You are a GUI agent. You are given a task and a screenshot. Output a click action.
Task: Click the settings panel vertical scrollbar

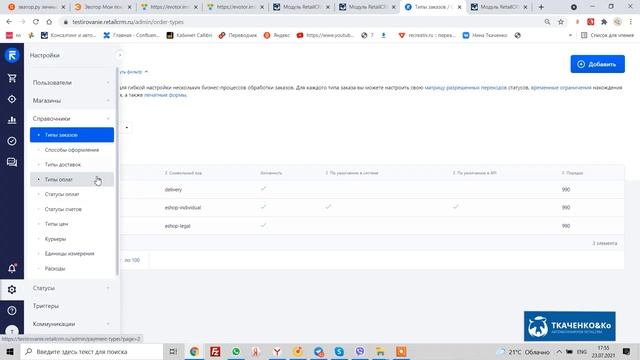(x=118, y=171)
